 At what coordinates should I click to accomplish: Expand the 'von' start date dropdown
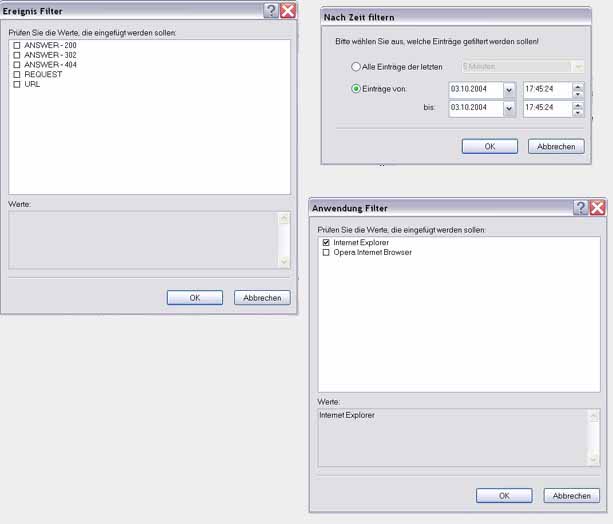(x=509, y=89)
